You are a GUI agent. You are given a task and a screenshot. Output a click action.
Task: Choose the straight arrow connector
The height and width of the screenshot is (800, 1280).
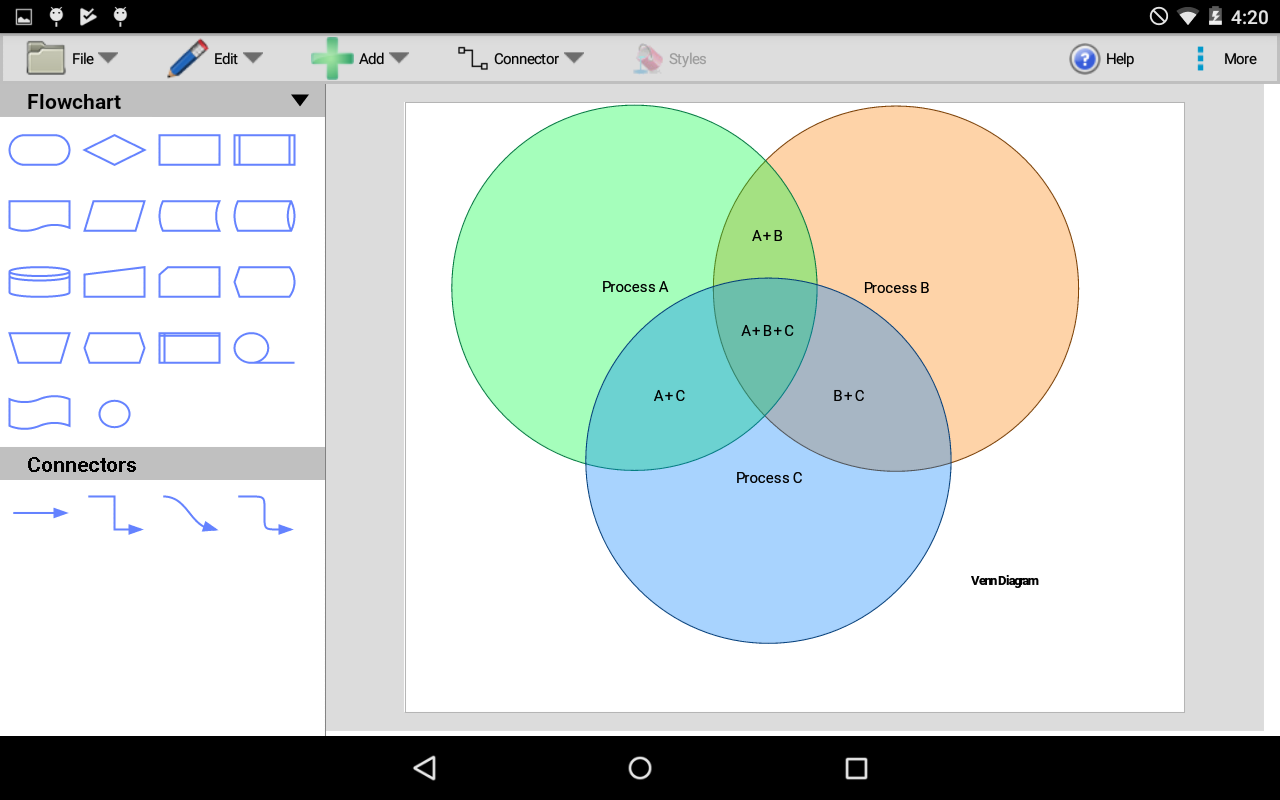pos(40,513)
